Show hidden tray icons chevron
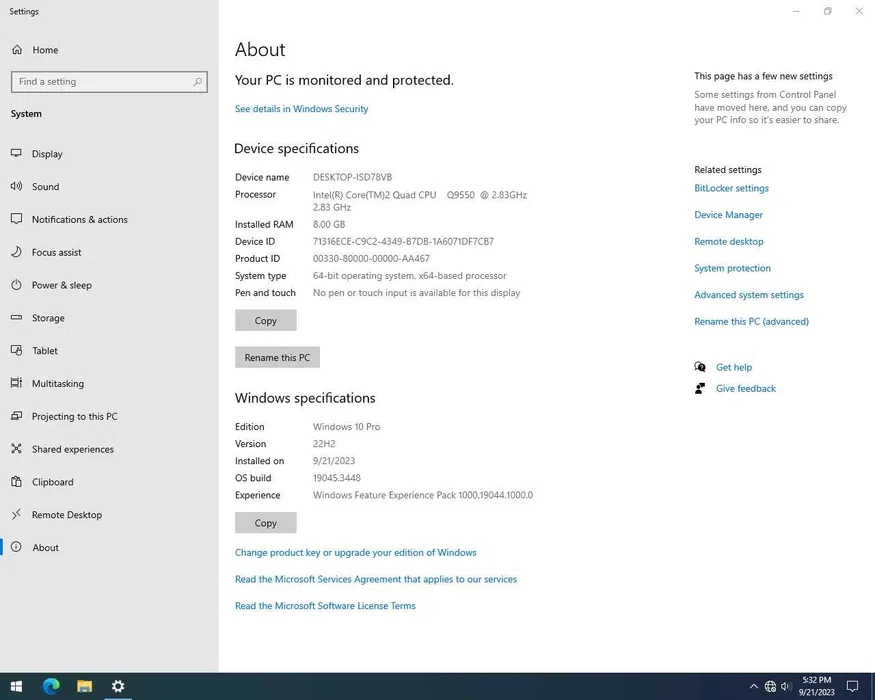The height and width of the screenshot is (700, 875). click(x=753, y=686)
